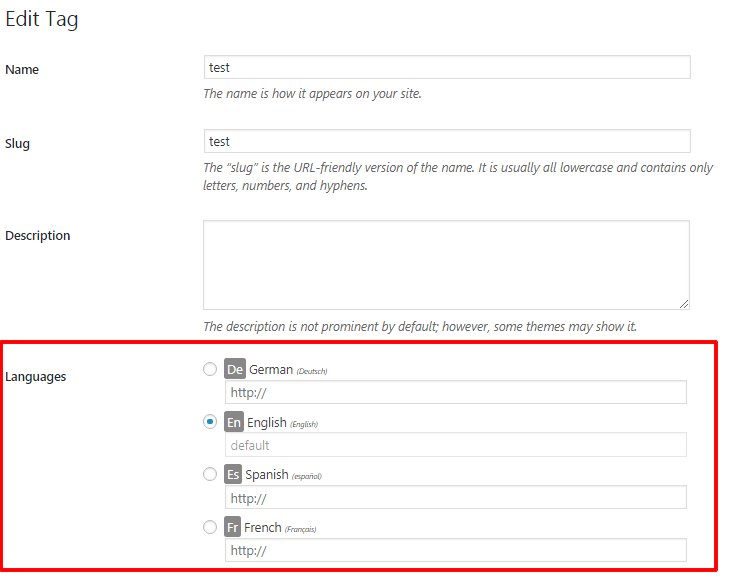This screenshot has width=736, height=585.
Task: Click the Spanish 'Es' language icon
Action: tap(233, 474)
